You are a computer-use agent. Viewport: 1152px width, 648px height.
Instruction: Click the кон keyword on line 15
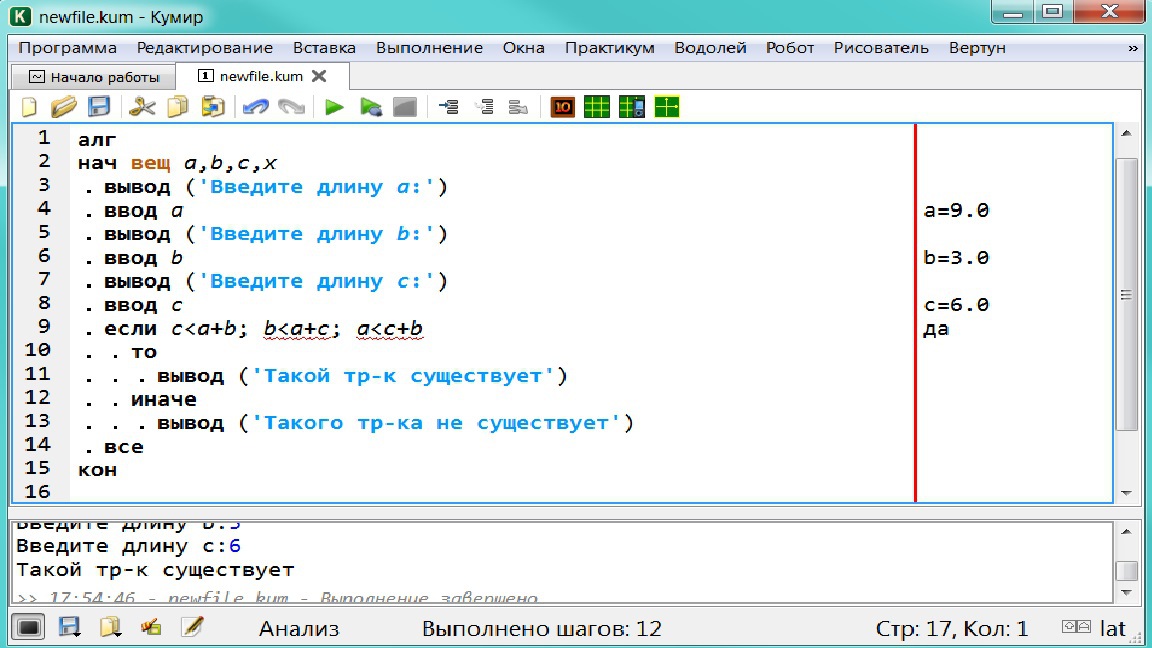(97, 470)
